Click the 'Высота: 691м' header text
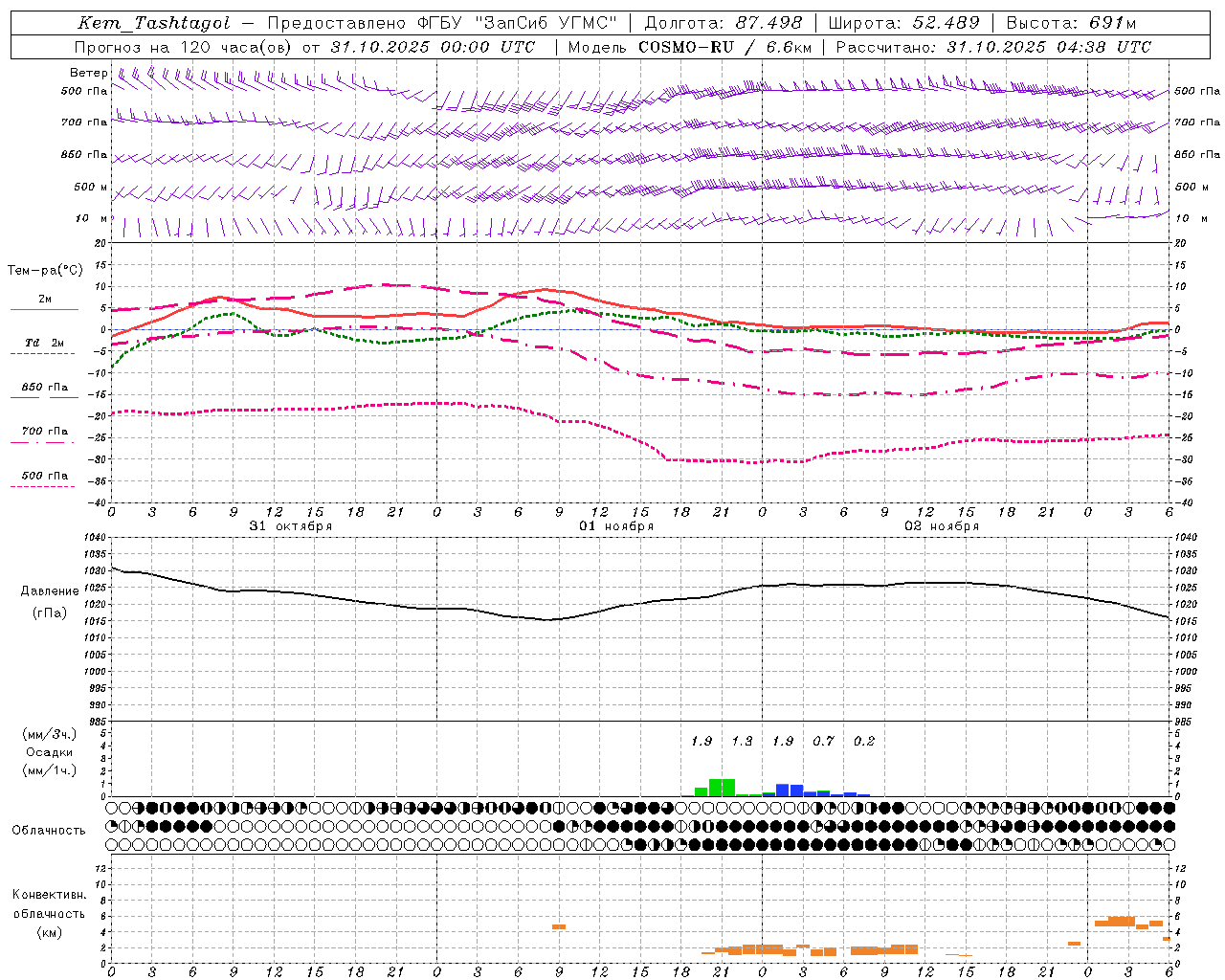The image size is (1225, 980). click(1071, 23)
